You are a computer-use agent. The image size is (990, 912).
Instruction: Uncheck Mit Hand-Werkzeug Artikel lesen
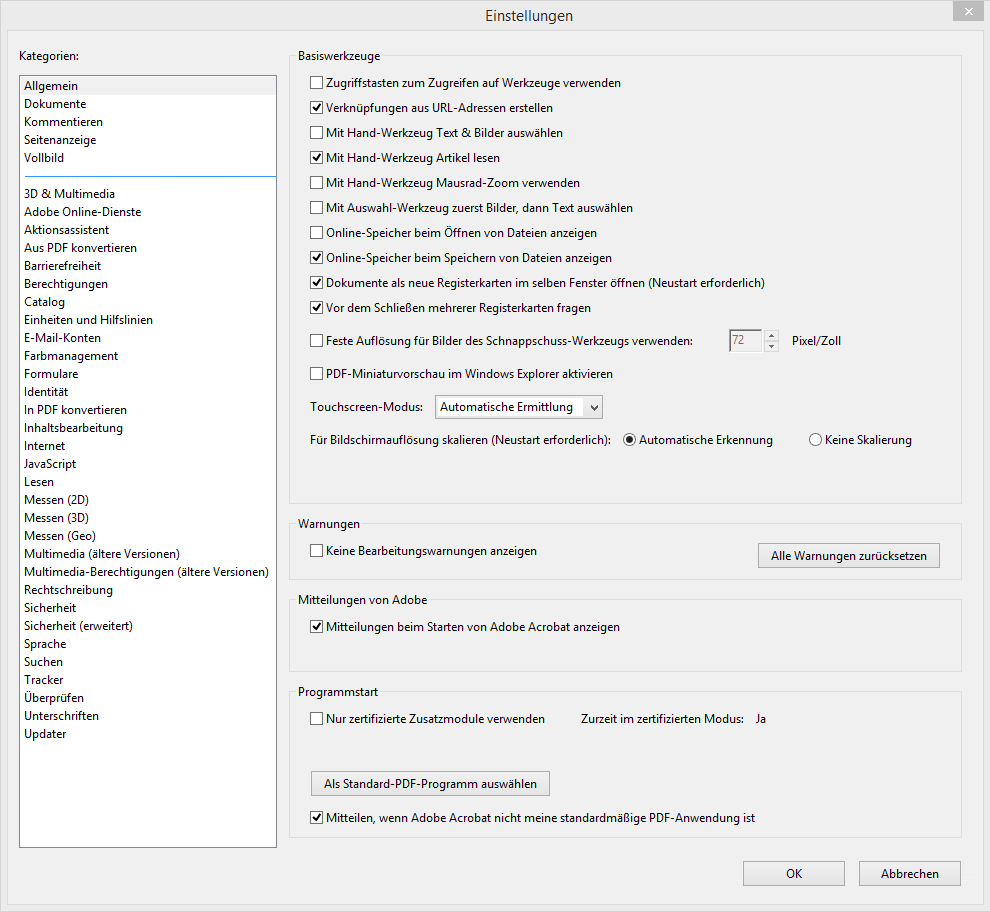316,158
